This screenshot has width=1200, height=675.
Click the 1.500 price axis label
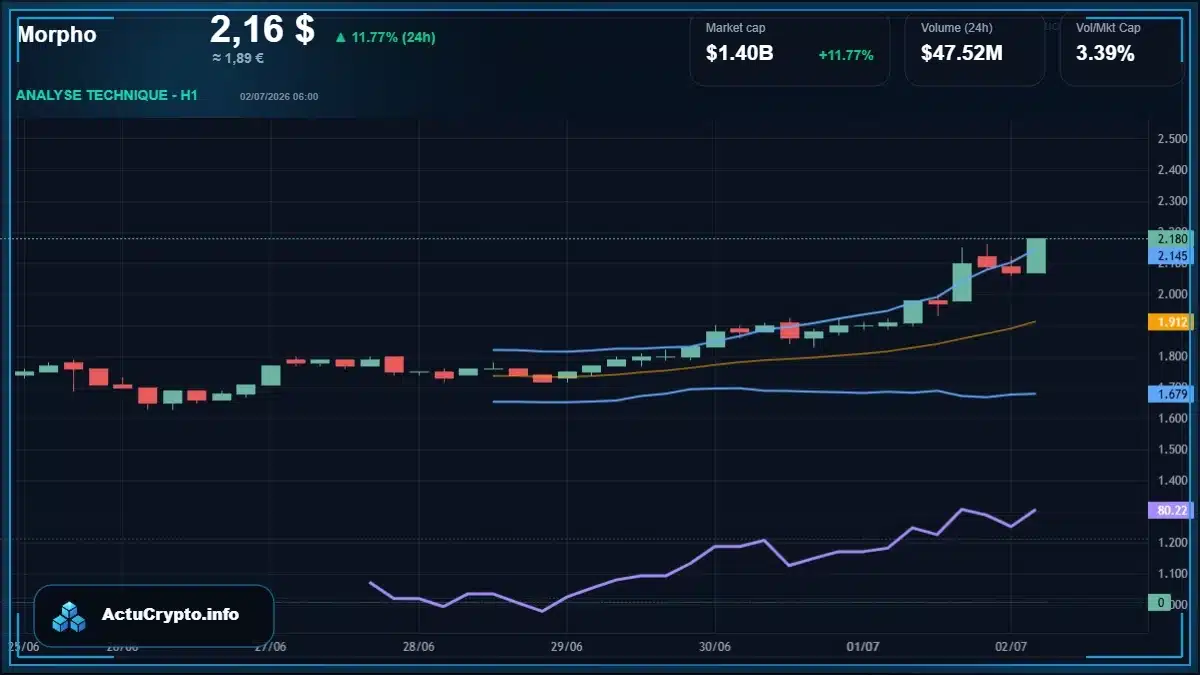click(x=1172, y=449)
